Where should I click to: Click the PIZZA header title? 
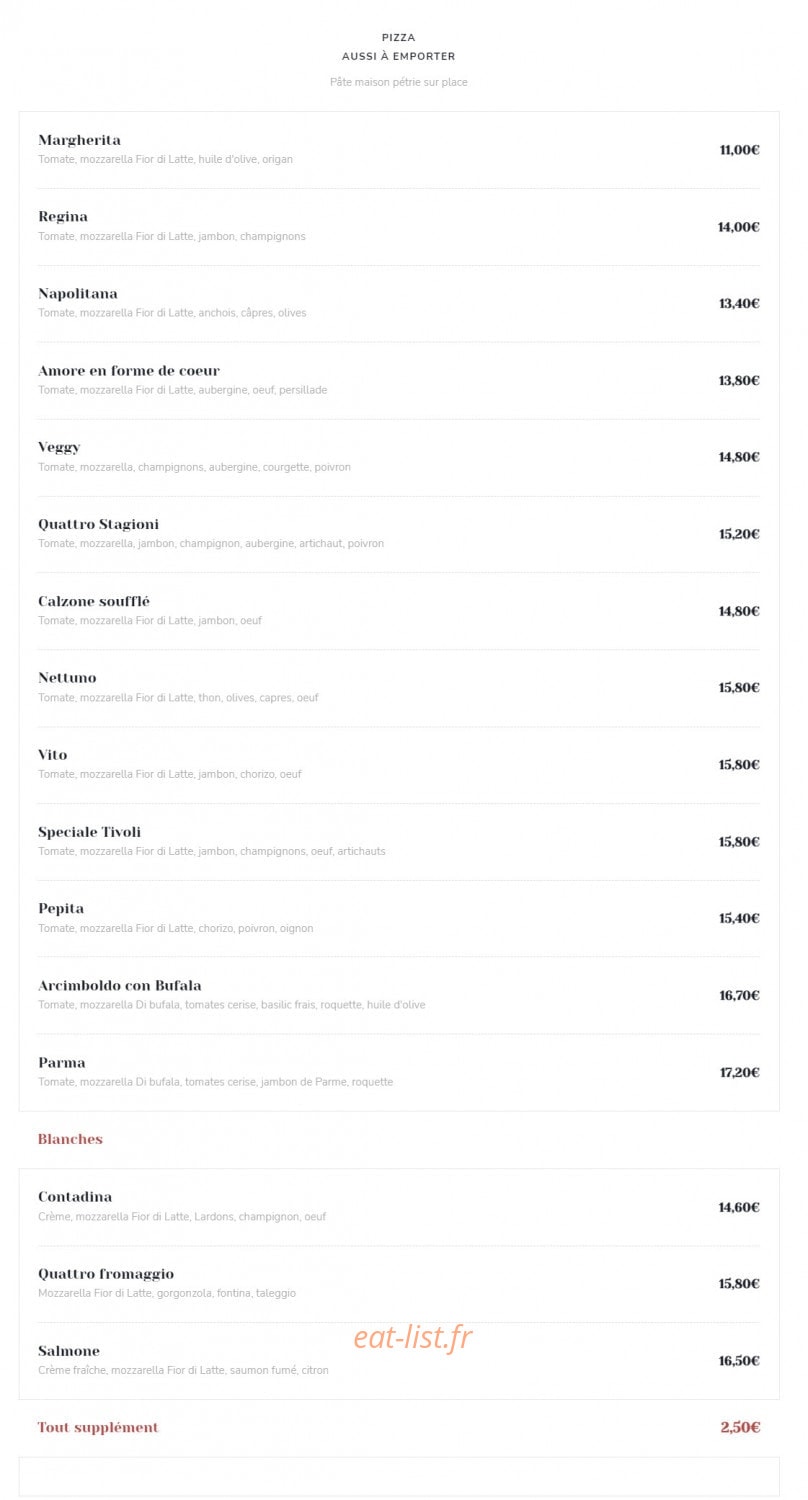399,38
